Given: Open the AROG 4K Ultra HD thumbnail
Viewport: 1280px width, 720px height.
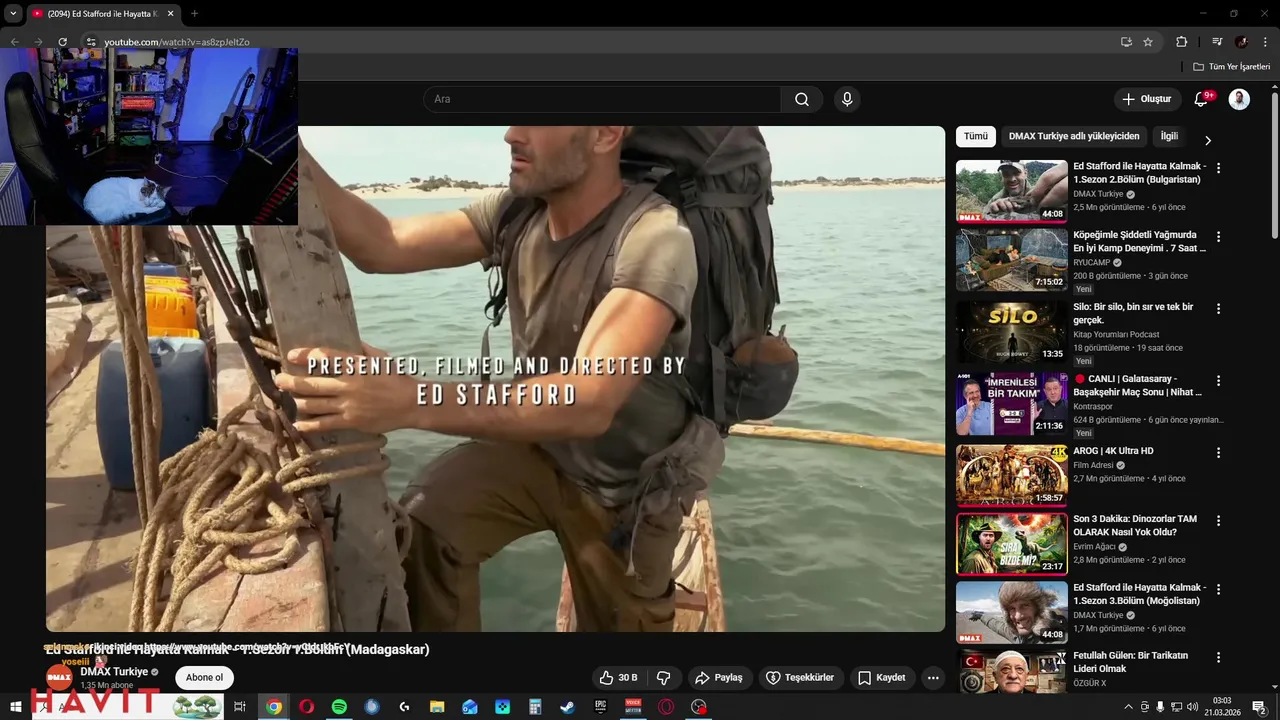Looking at the screenshot, I should pyautogui.click(x=1011, y=476).
